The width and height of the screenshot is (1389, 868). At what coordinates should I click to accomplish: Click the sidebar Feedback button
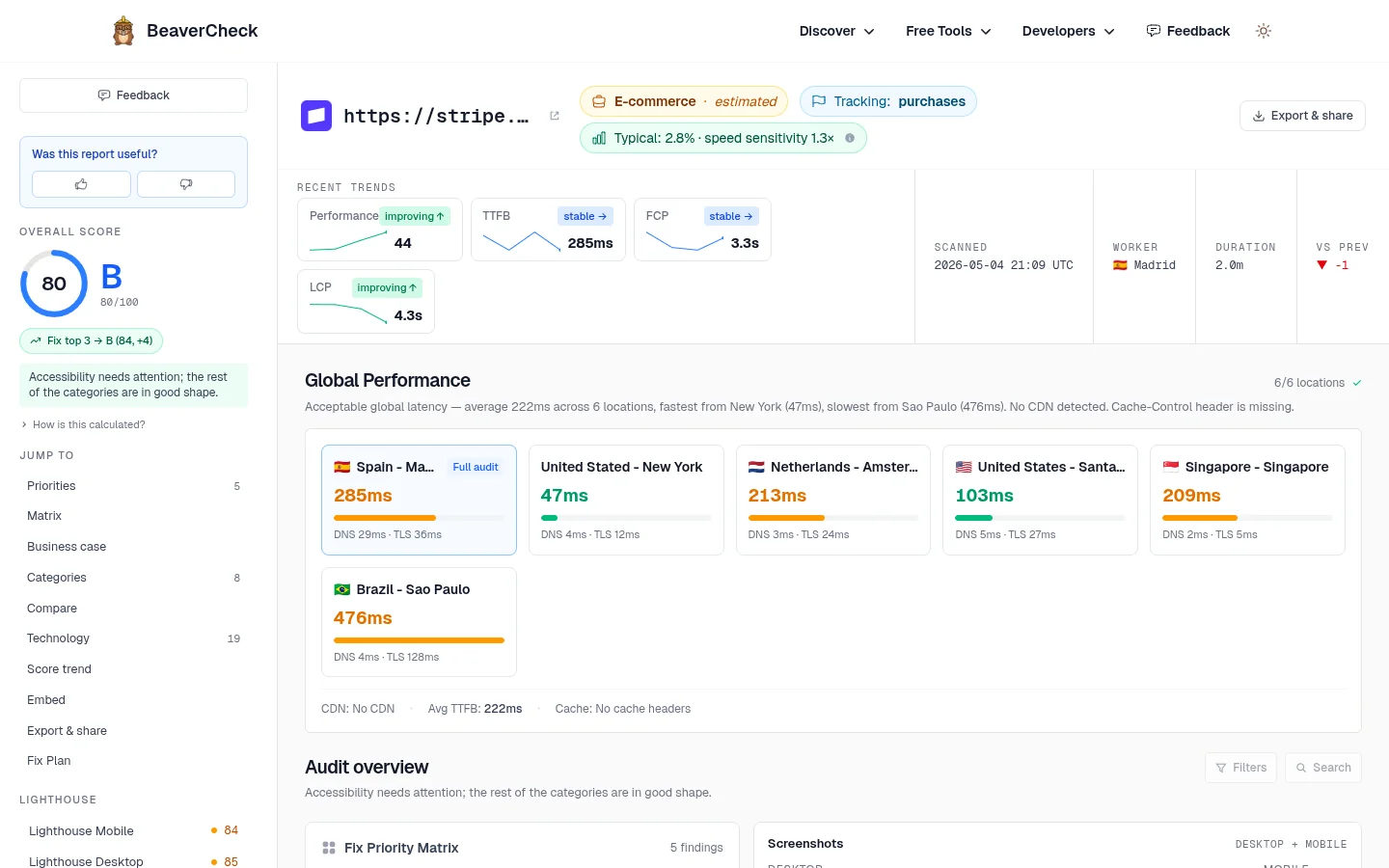pyautogui.click(x=133, y=95)
